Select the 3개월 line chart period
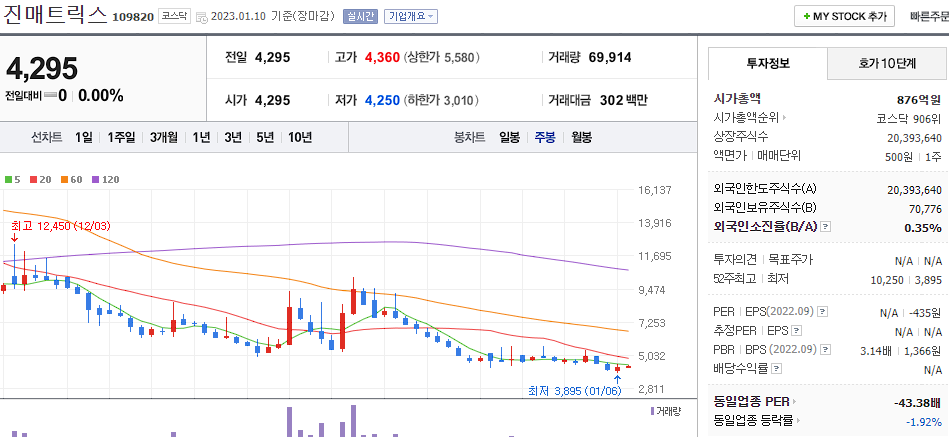 [163, 137]
